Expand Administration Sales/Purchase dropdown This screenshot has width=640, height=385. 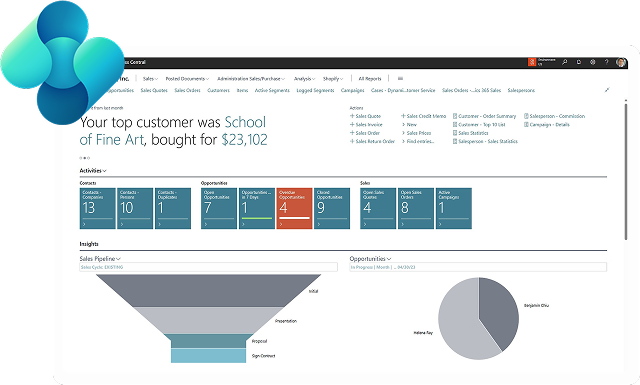tap(251, 78)
